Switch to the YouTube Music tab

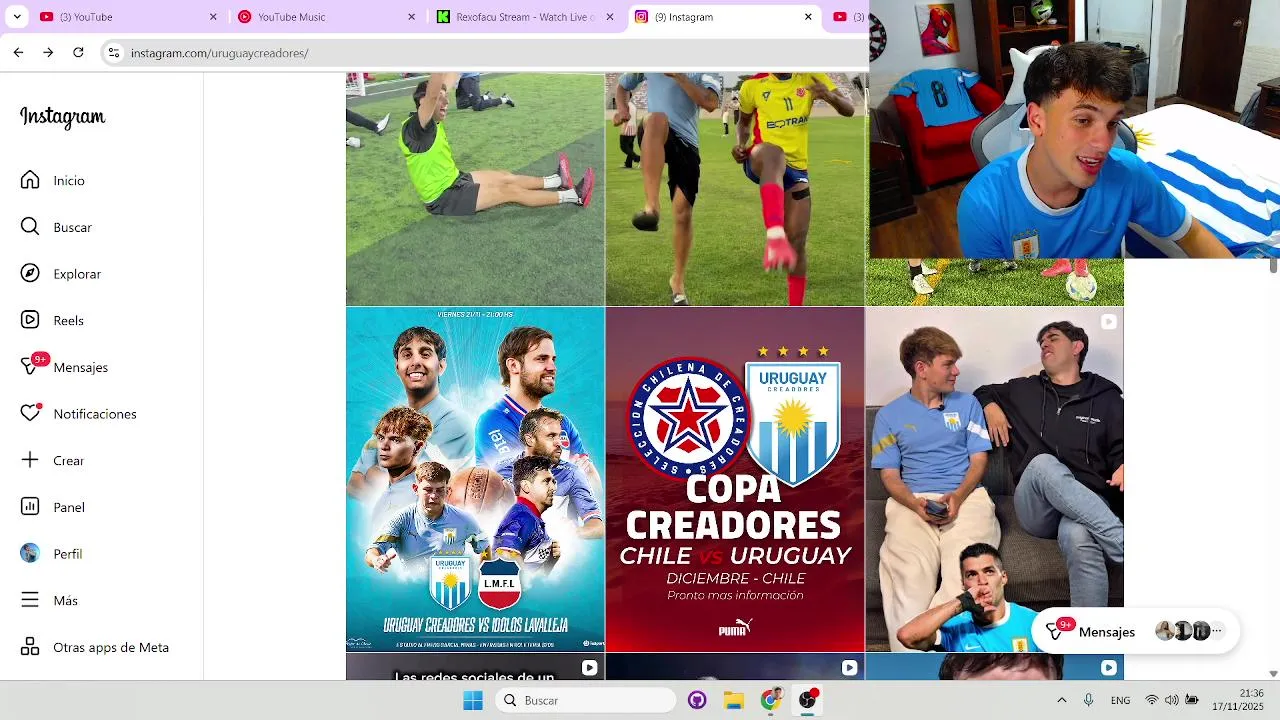tap(326, 17)
